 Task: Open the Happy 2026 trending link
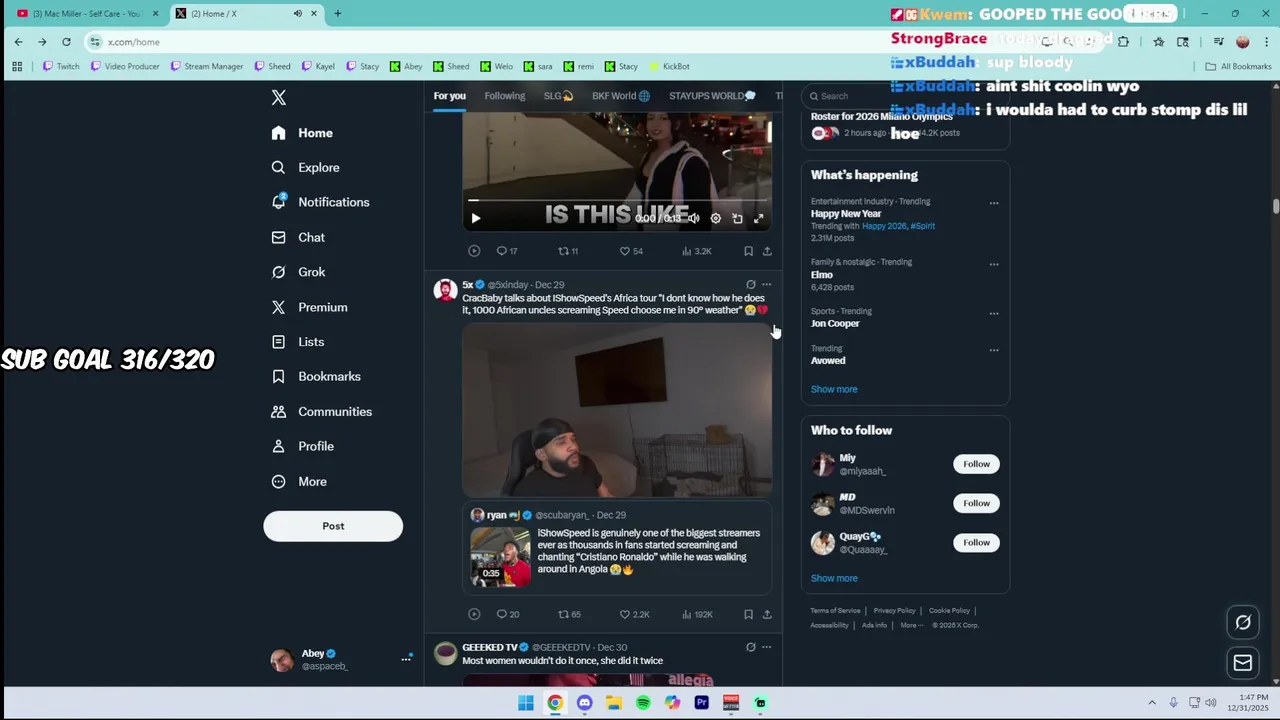click(883, 226)
